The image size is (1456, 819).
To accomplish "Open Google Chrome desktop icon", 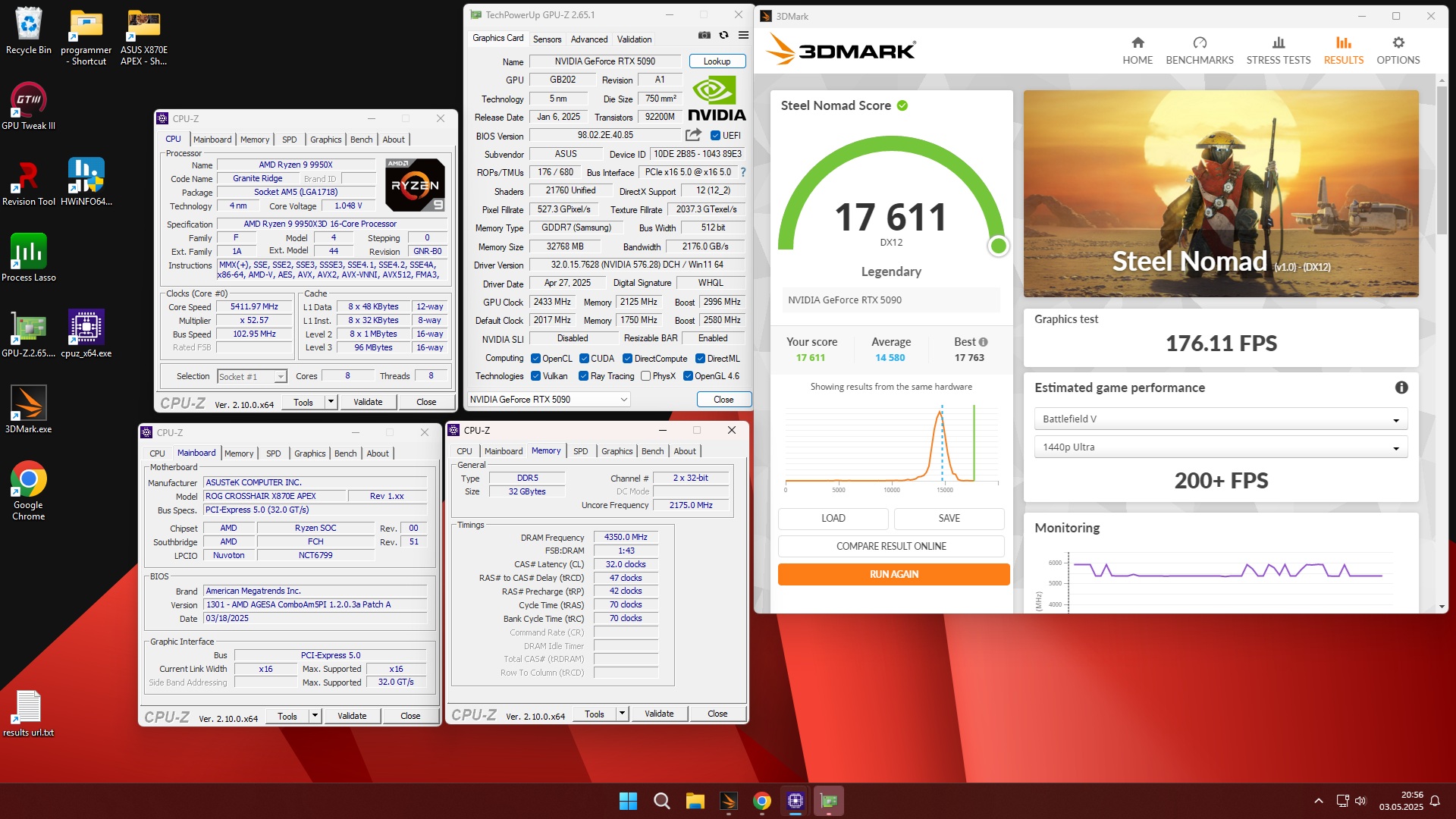I will click(x=29, y=491).
